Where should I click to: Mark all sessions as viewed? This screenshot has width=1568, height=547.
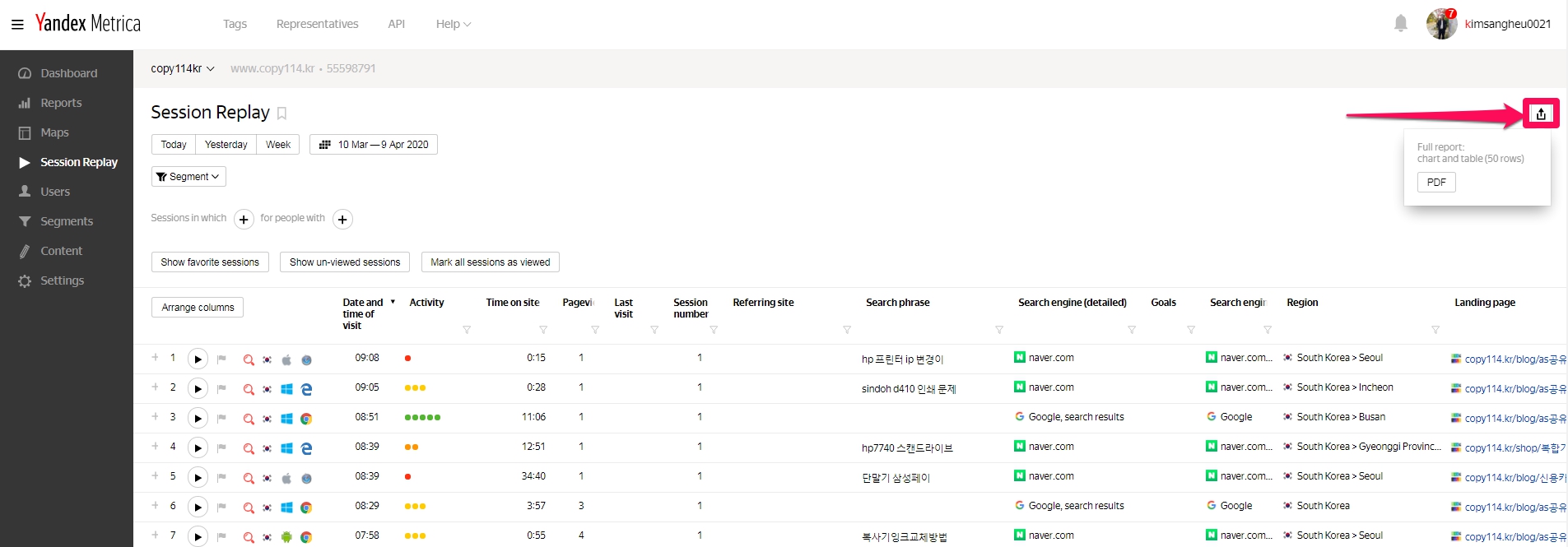click(490, 262)
